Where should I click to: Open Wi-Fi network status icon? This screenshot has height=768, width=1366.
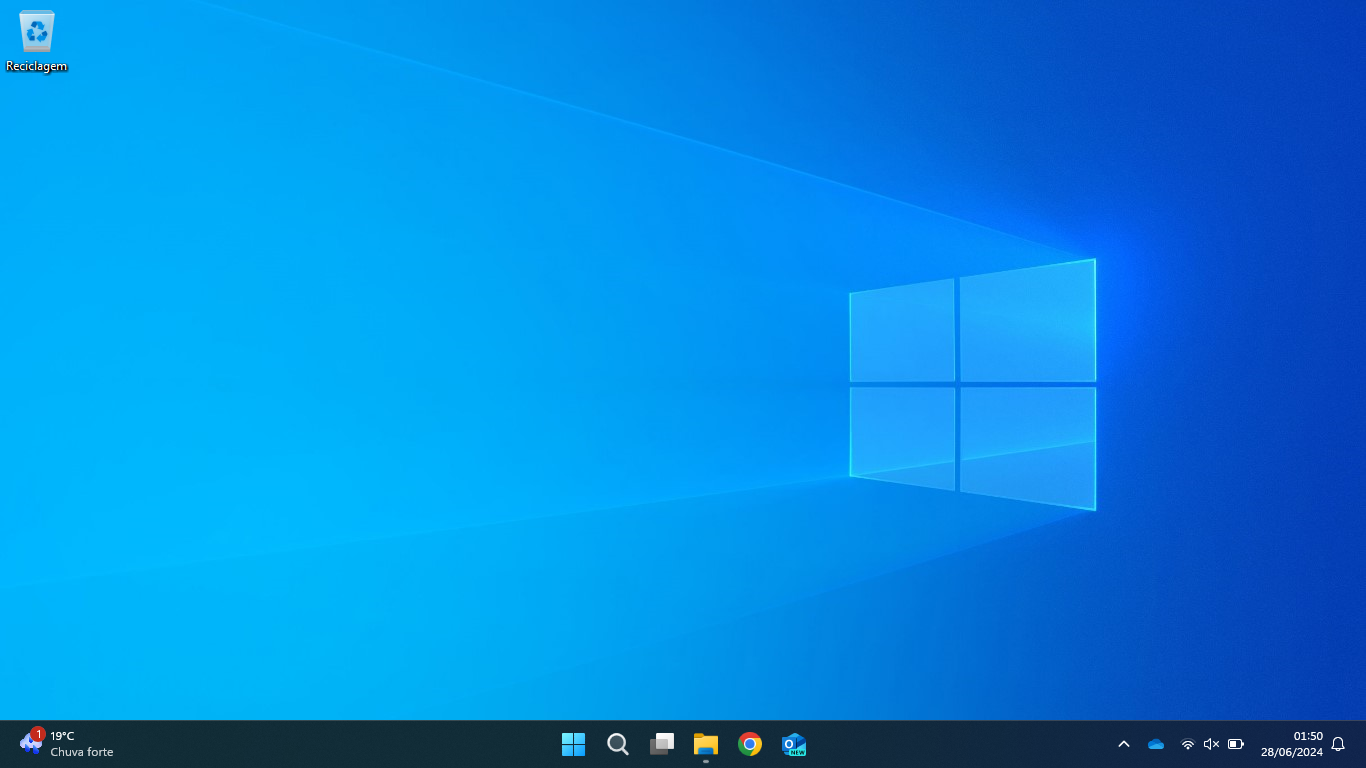[1188, 744]
